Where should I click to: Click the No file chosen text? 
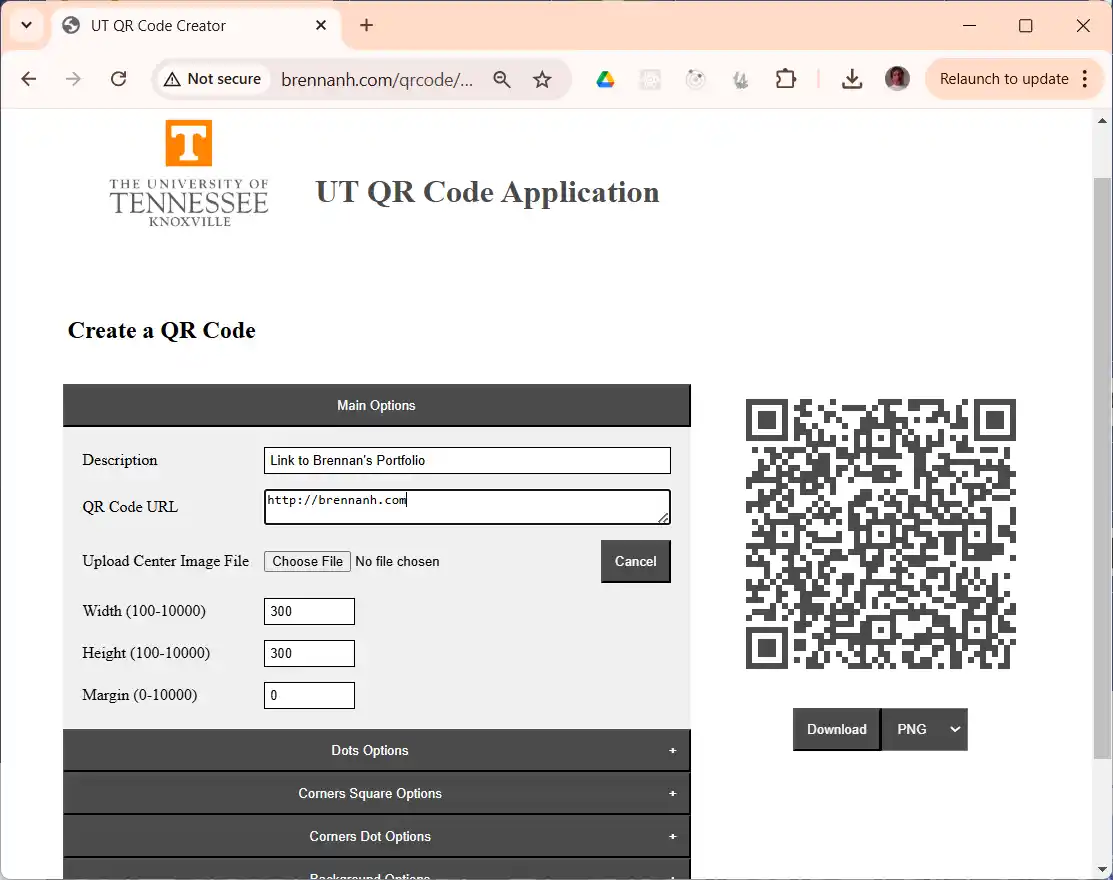[398, 561]
